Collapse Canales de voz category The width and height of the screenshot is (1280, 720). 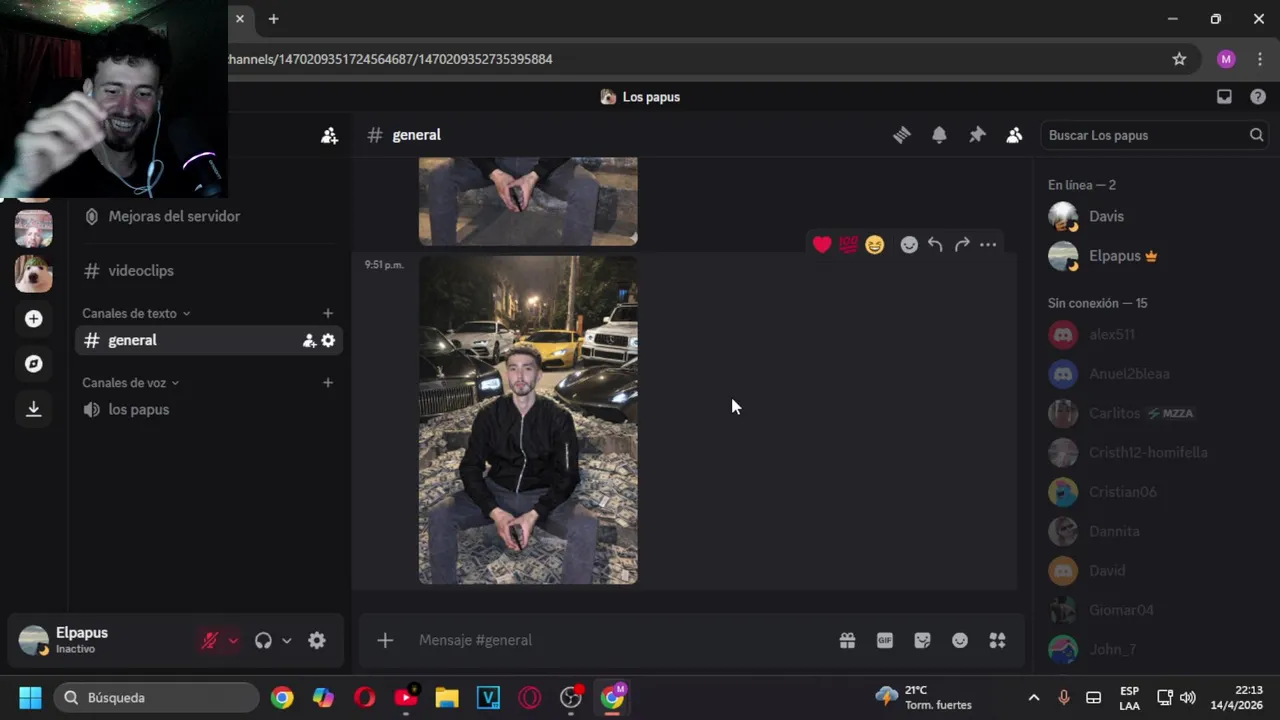131,382
